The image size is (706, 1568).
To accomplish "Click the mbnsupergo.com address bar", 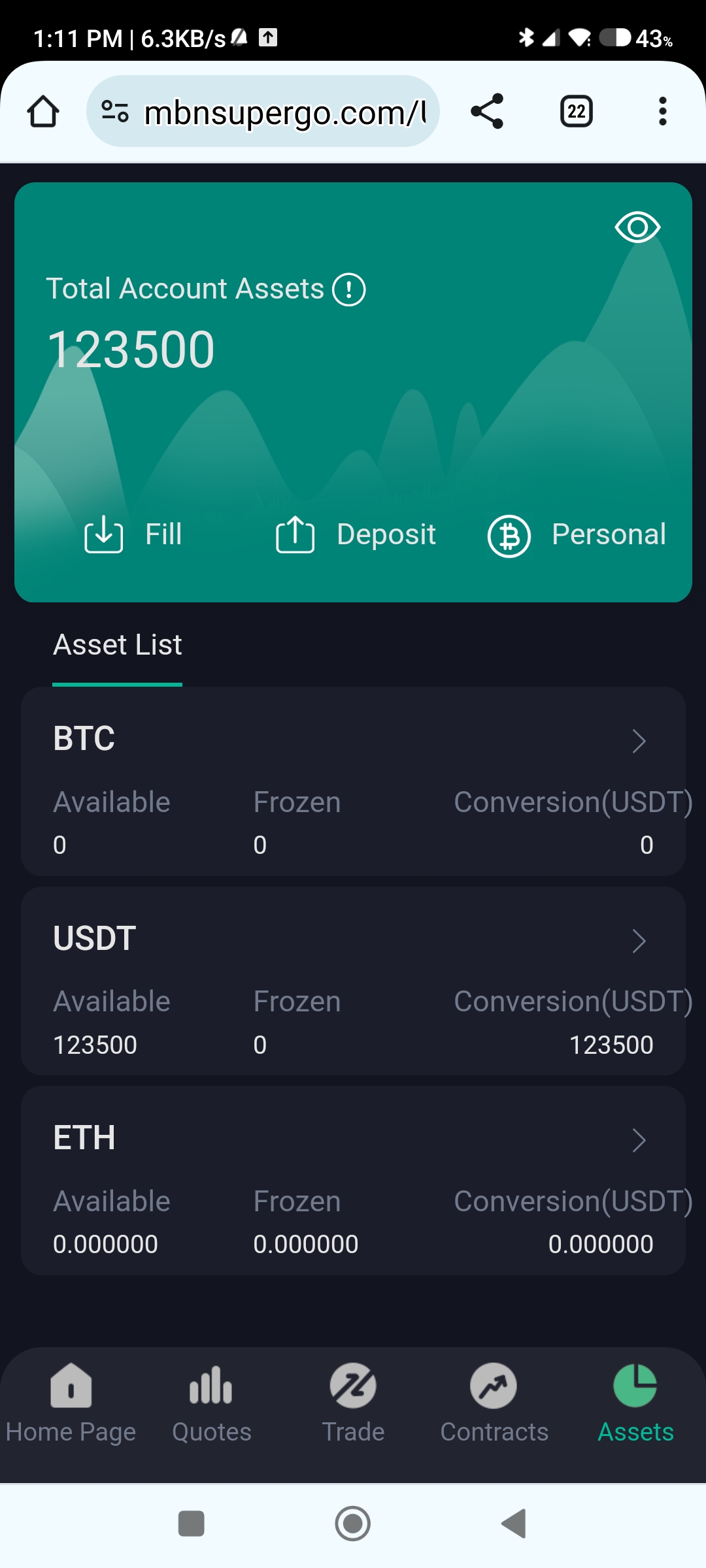I will coord(284,112).
